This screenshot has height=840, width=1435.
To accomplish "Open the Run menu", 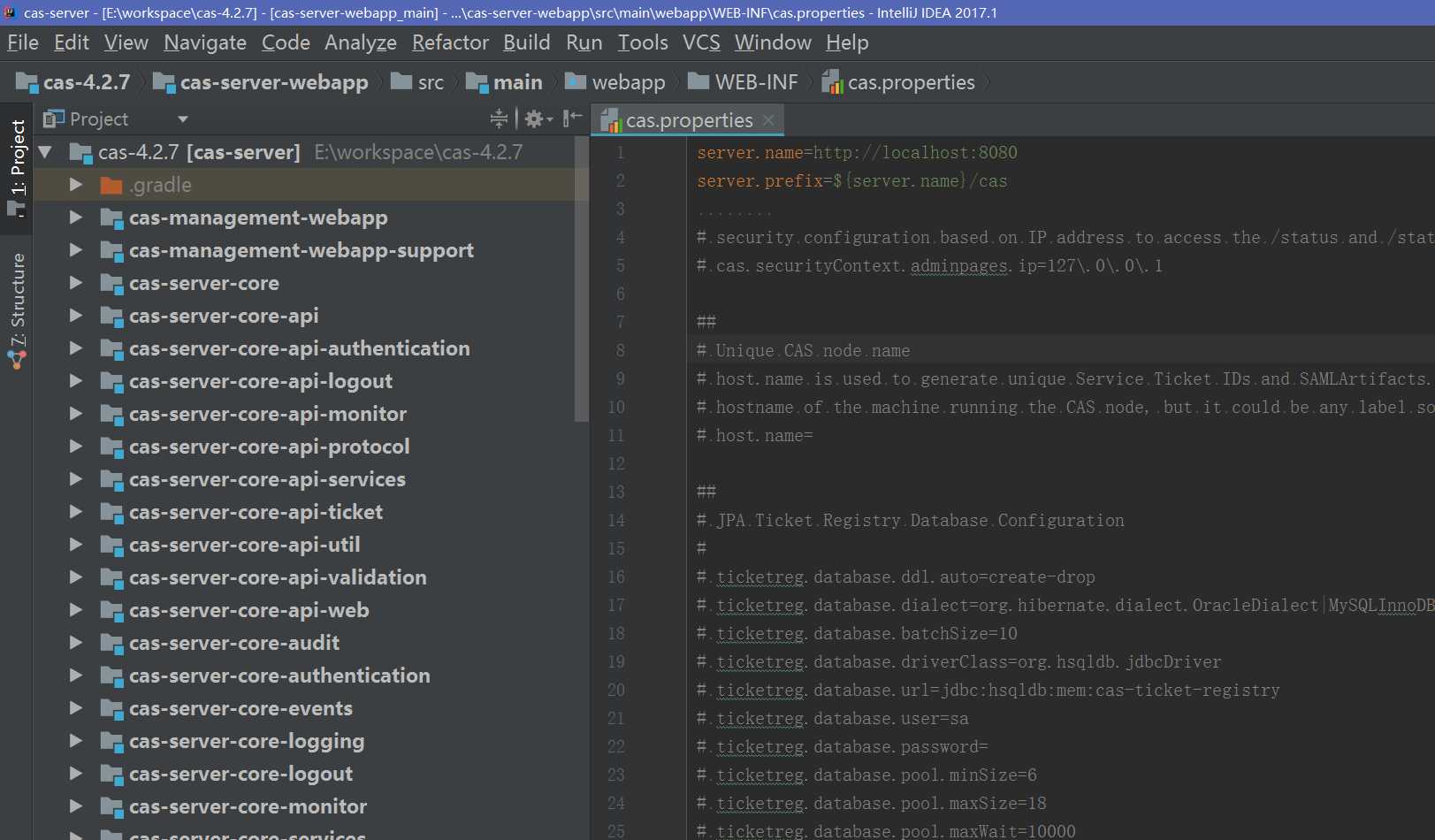I will point(584,42).
